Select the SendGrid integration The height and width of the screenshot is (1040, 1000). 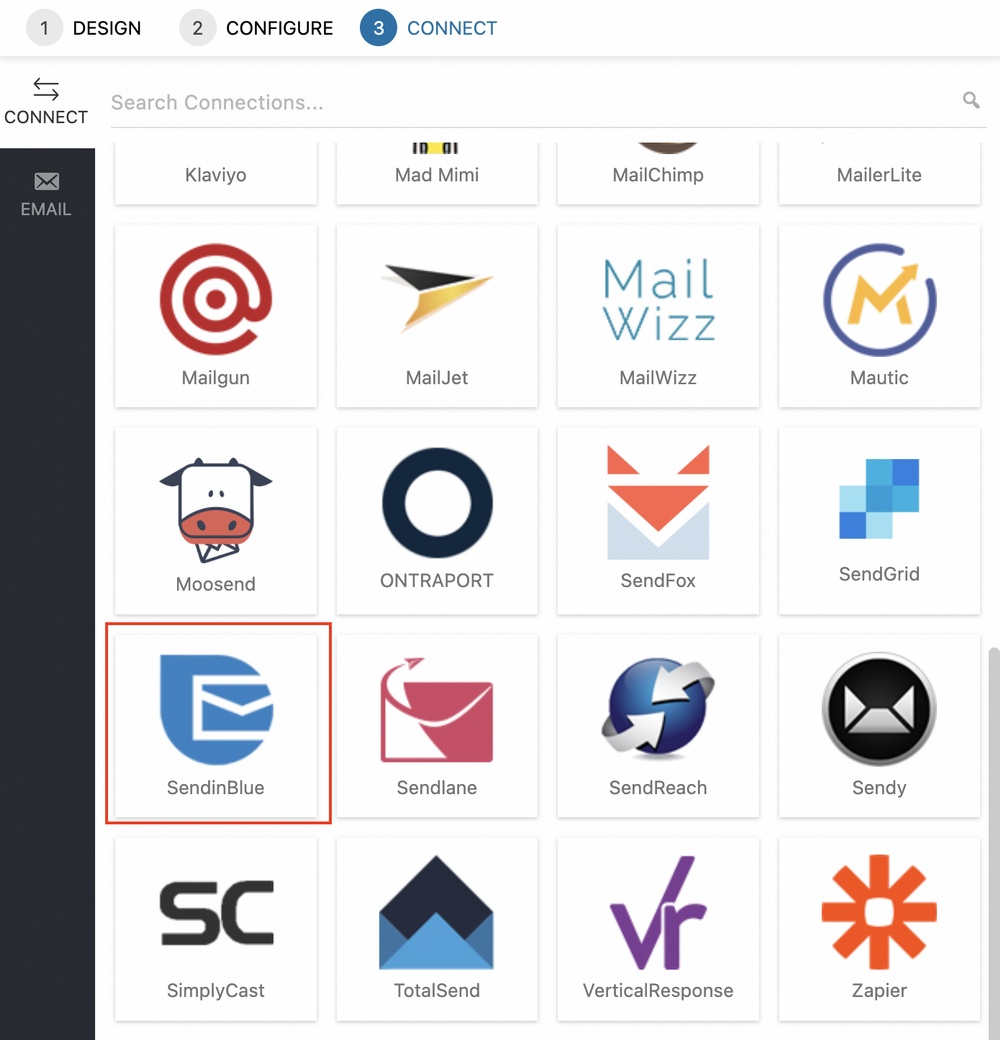pyautogui.click(x=878, y=520)
